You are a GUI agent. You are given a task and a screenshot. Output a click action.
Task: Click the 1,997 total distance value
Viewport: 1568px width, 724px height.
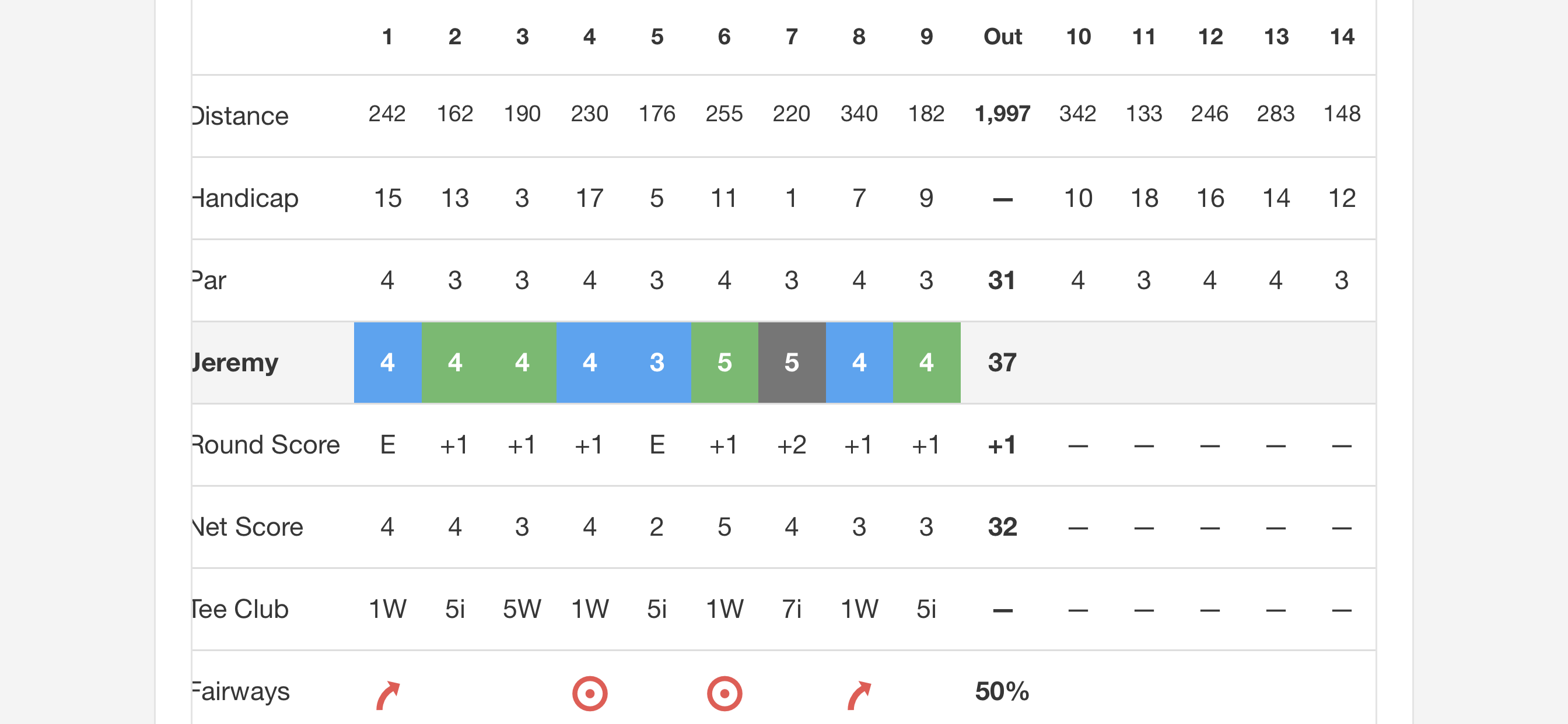click(1003, 114)
